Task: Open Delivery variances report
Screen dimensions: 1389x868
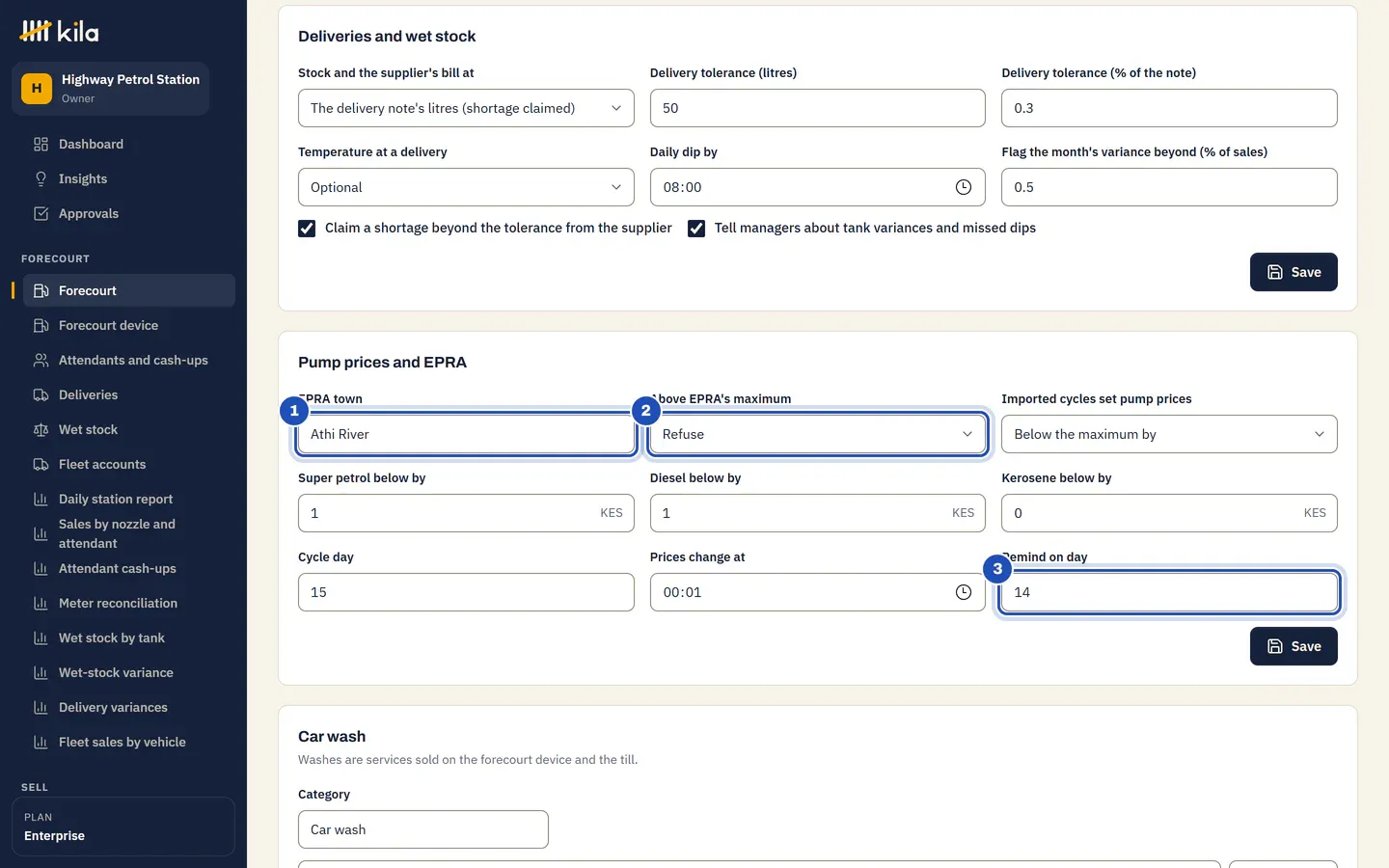Action: (129, 707)
